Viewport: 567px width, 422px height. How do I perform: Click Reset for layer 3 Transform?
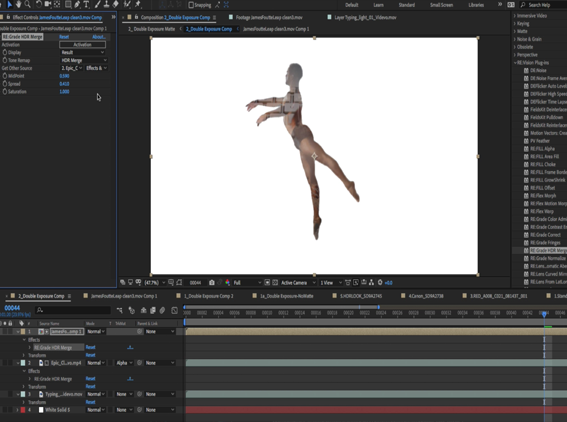click(x=90, y=402)
